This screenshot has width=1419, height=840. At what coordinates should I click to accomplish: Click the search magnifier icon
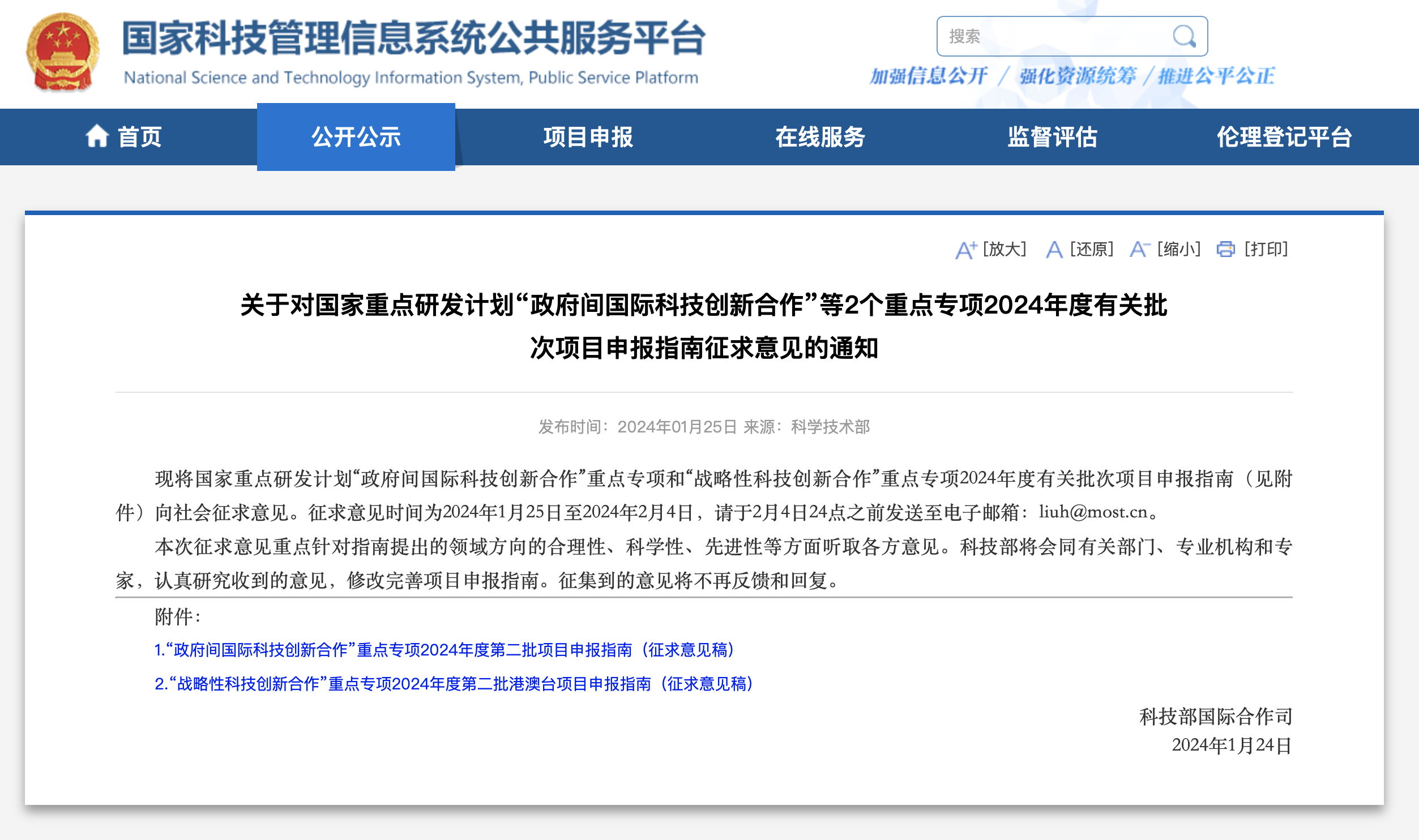click(x=1184, y=36)
